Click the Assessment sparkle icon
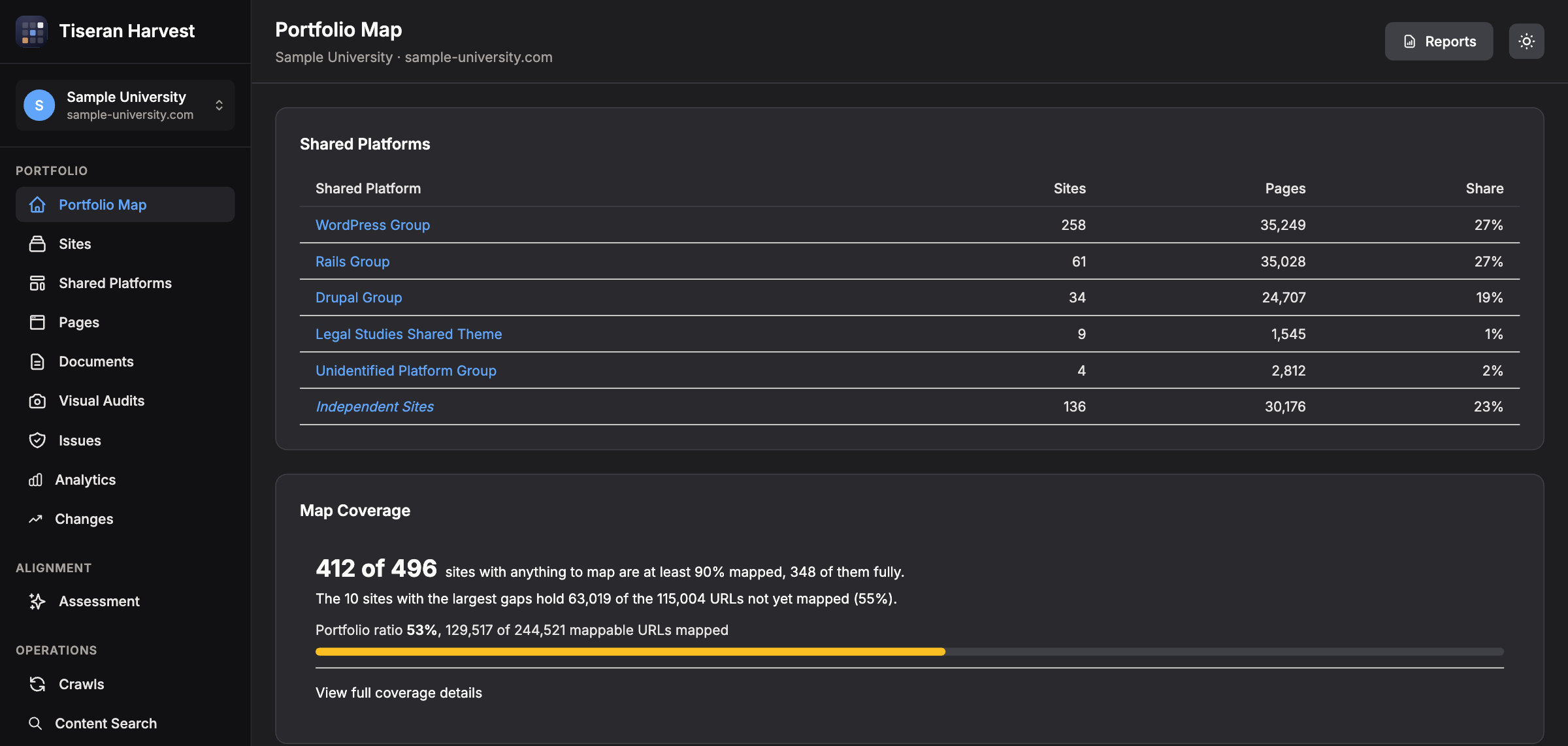Image resolution: width=1568 pixels, height=746 pixels. (x=37, y=601)
